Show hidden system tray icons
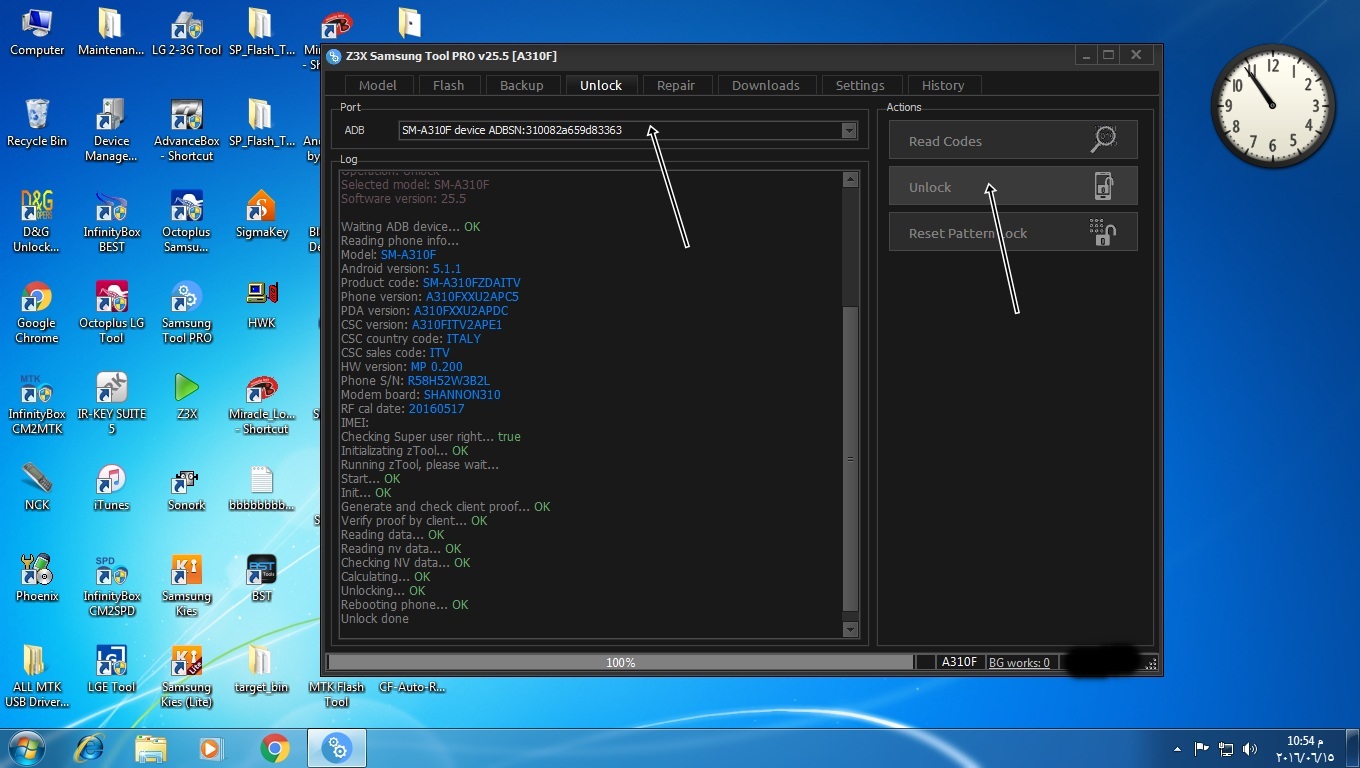Image resolution: width=1360 pixels, height=768 pixels. click(1177, 749)
